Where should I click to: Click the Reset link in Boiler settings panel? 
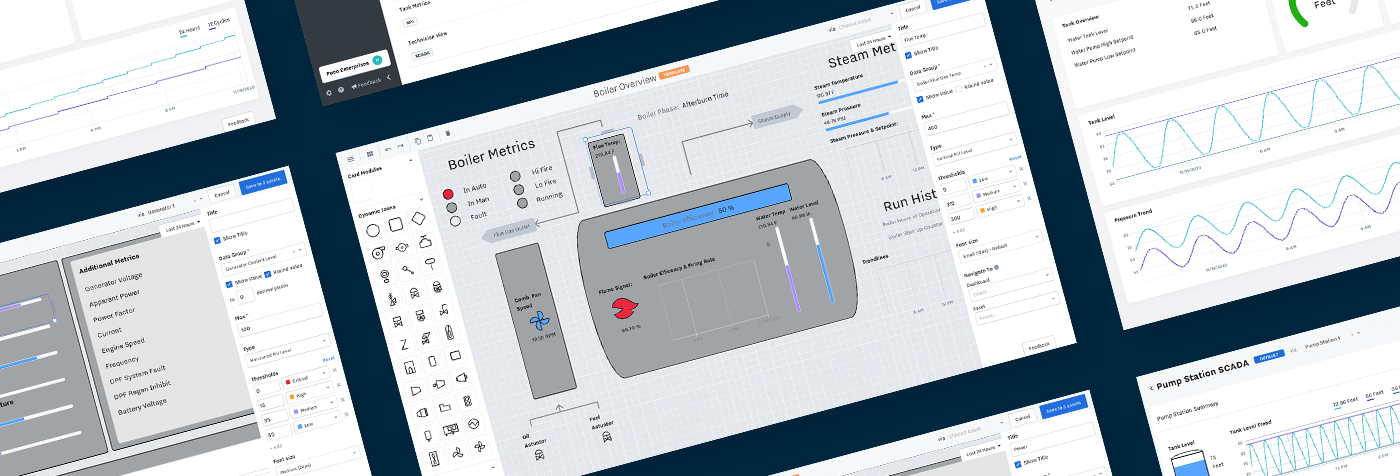point(1015,158)
